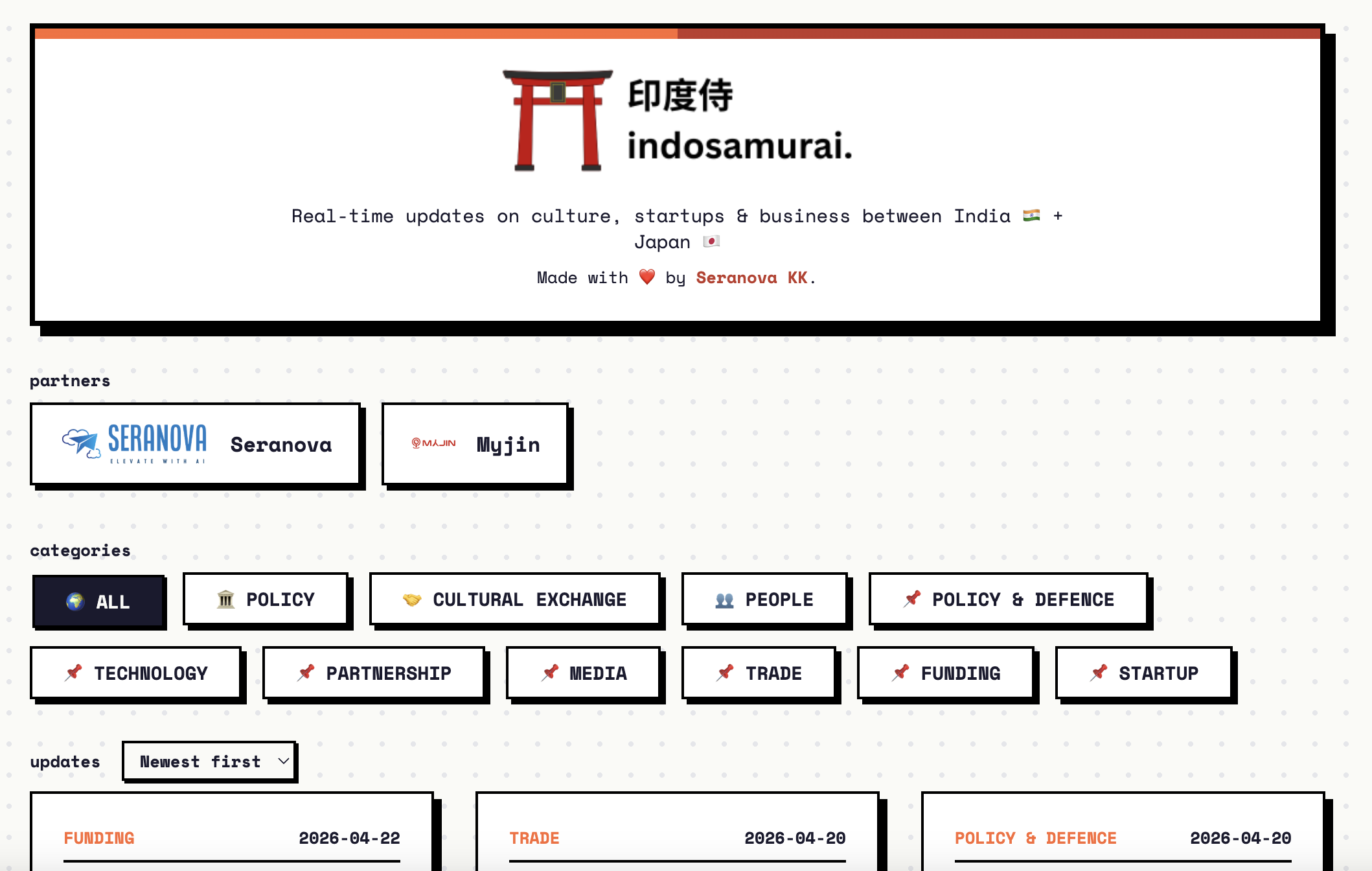Image resolution: width=1372 pixels, height=871 pixels.
Task: Enable the STARTUP category filter
Action: click(1143, 673)
